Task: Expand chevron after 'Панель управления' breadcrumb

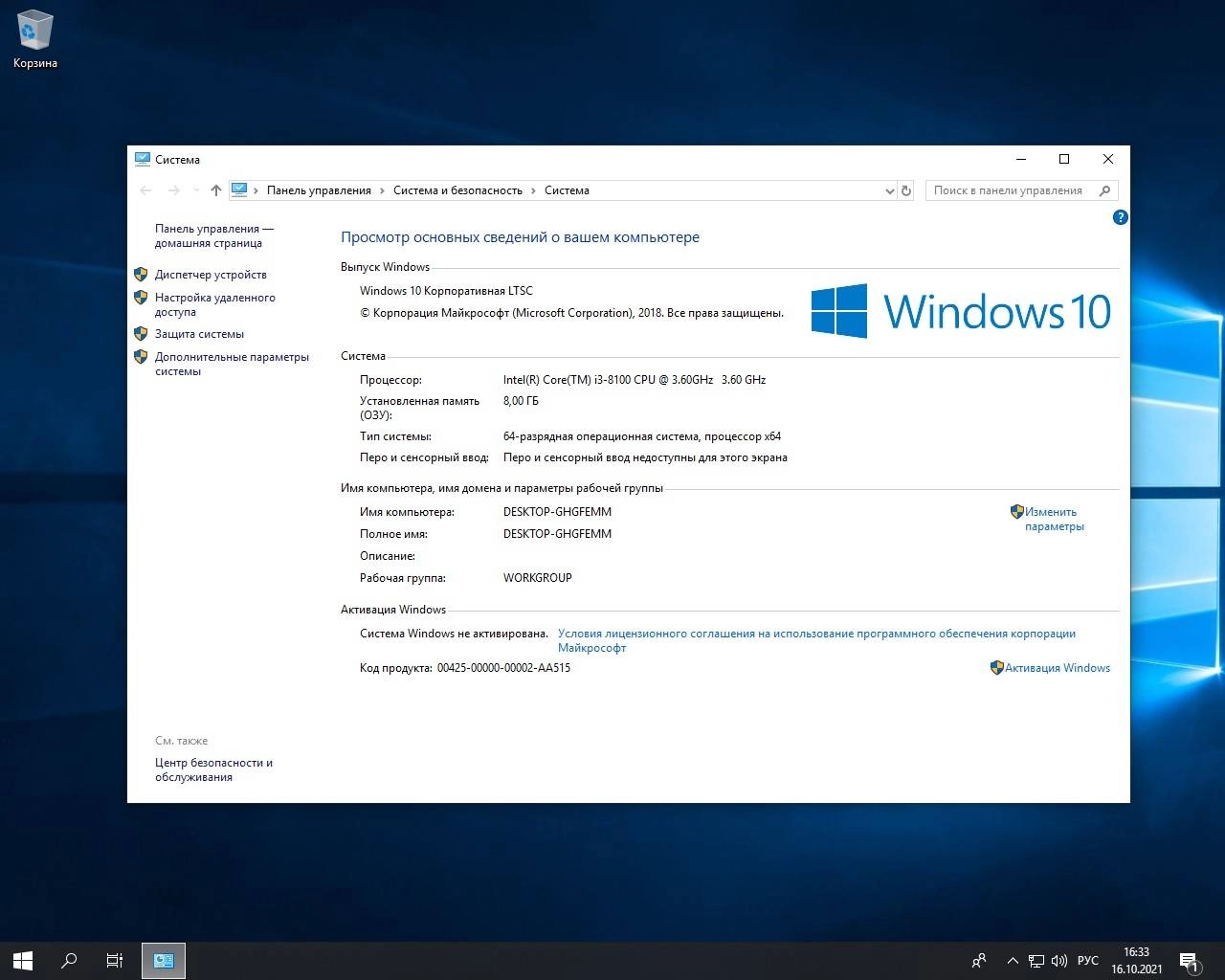Action: point(383,190)
